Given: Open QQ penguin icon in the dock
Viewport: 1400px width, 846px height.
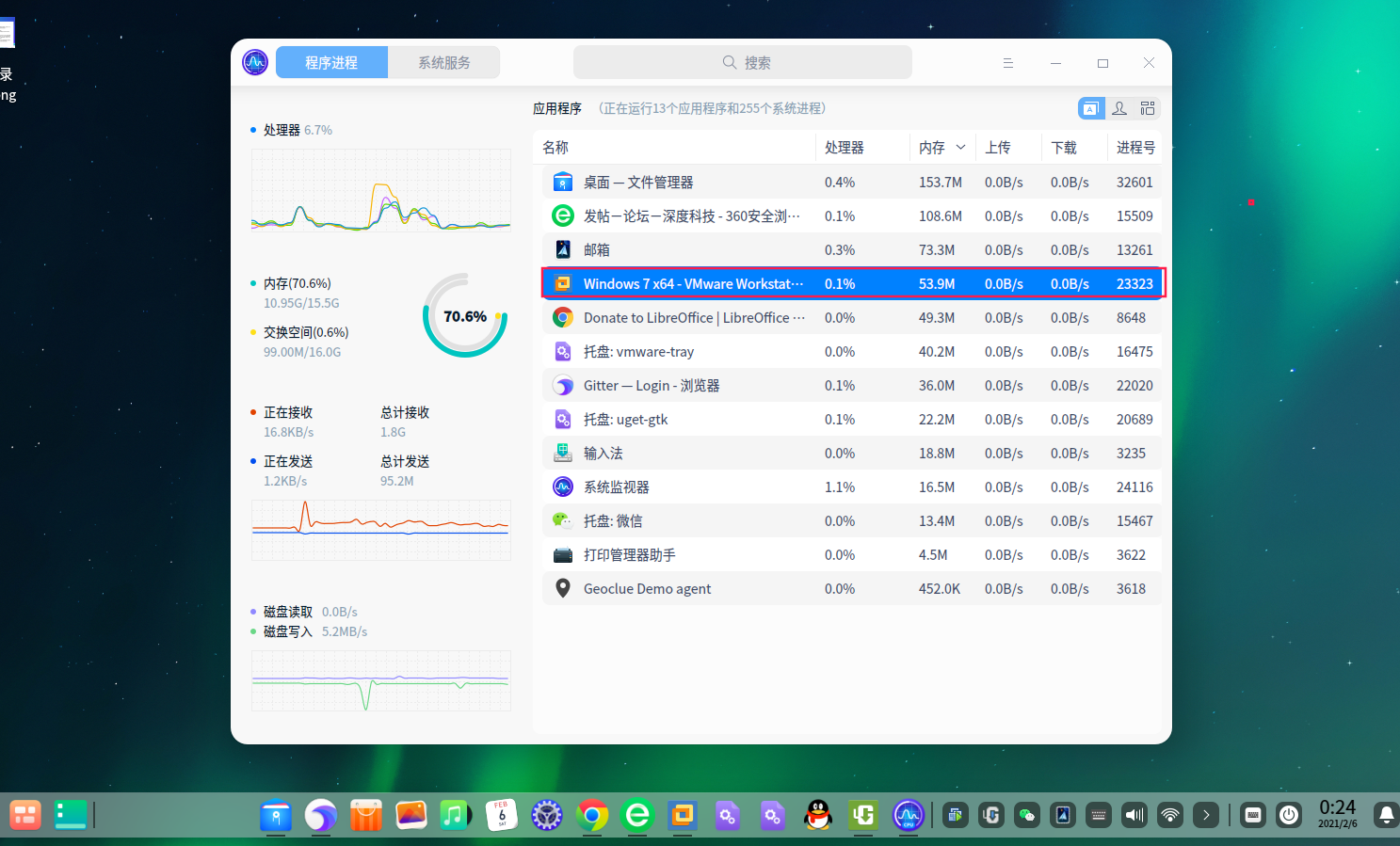Looking at the screenshot, I should pyautogui.click(x=818, y=815).
